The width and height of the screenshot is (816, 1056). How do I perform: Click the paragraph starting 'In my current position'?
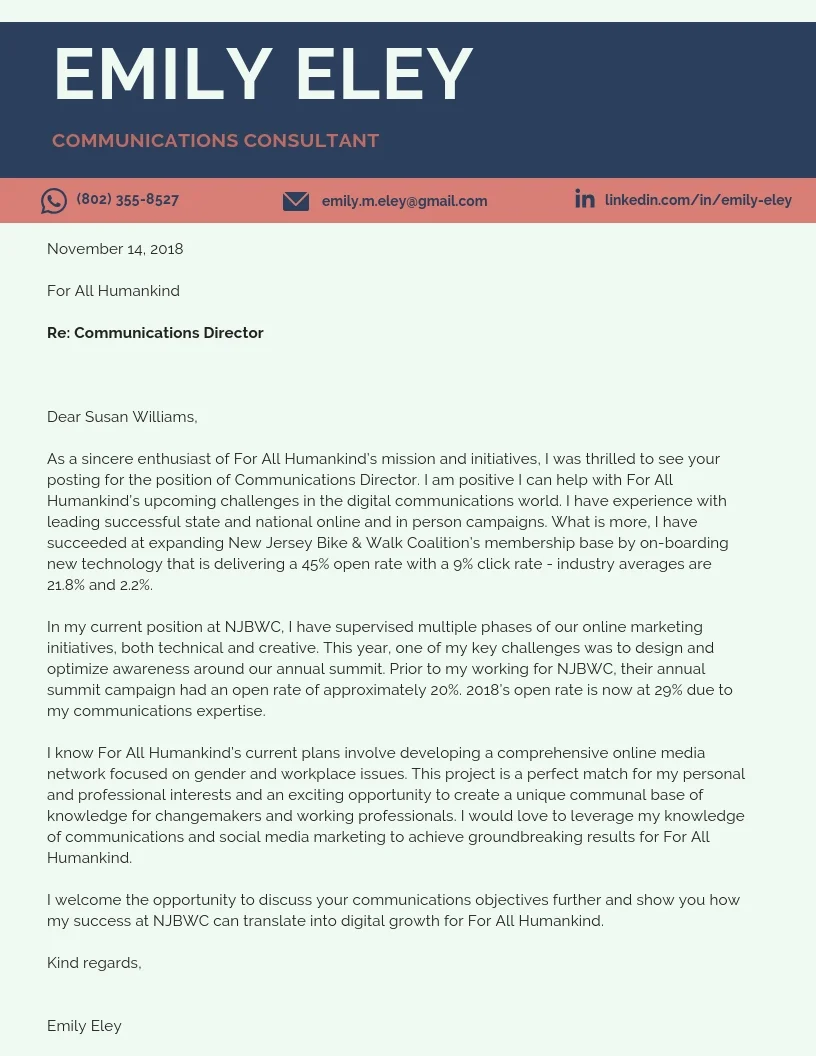[390, 669]
